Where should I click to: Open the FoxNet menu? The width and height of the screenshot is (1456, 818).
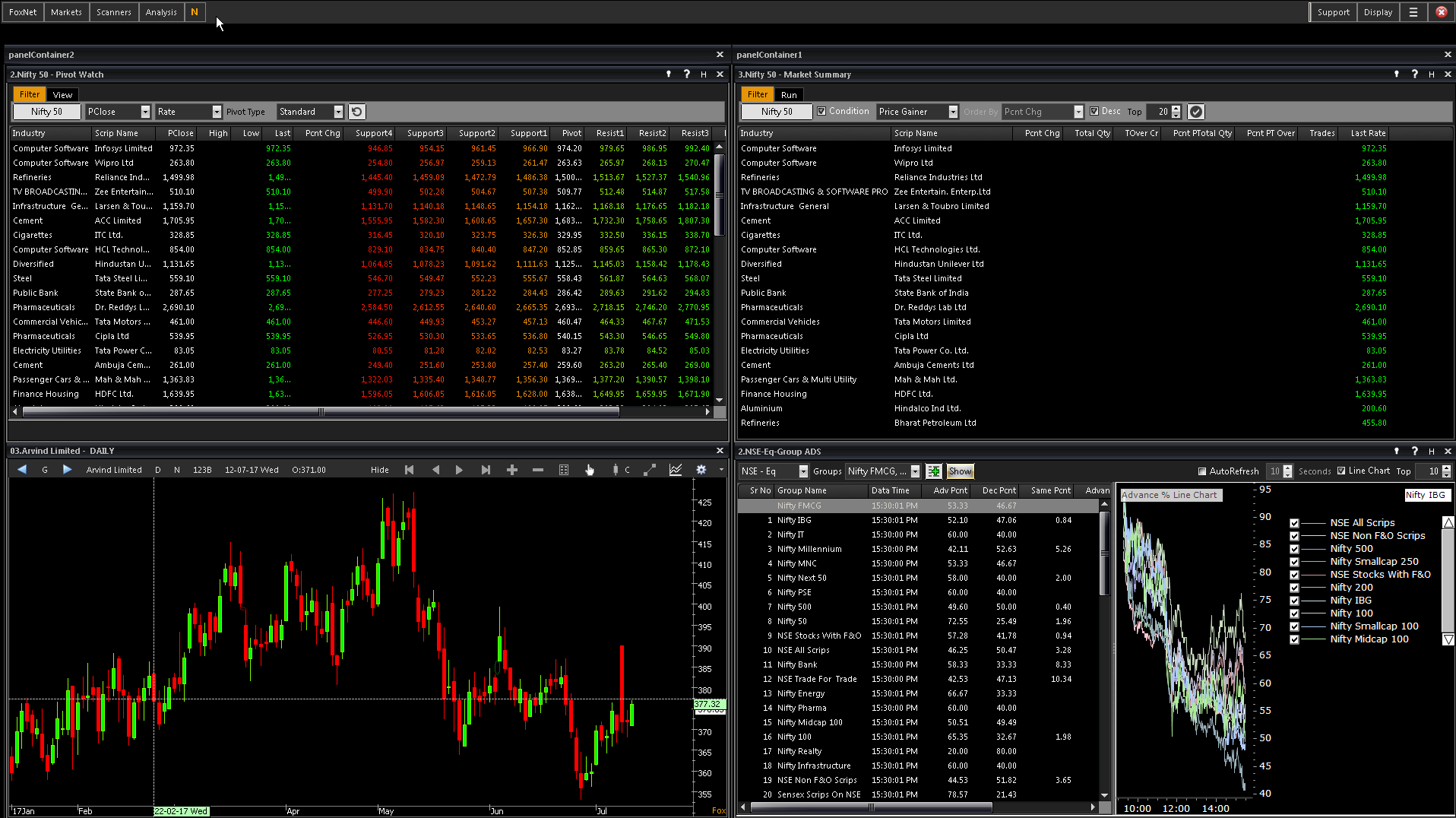23,12
